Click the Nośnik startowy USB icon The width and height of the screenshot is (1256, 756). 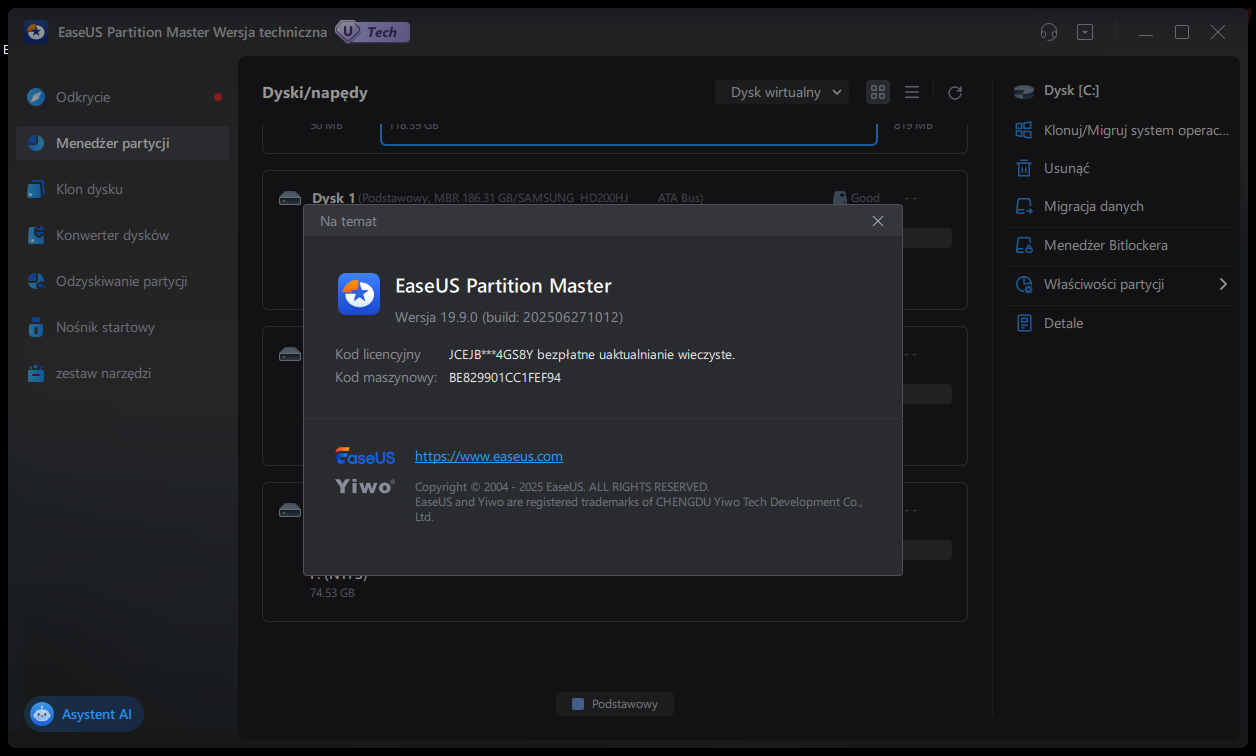click(36, 327)
